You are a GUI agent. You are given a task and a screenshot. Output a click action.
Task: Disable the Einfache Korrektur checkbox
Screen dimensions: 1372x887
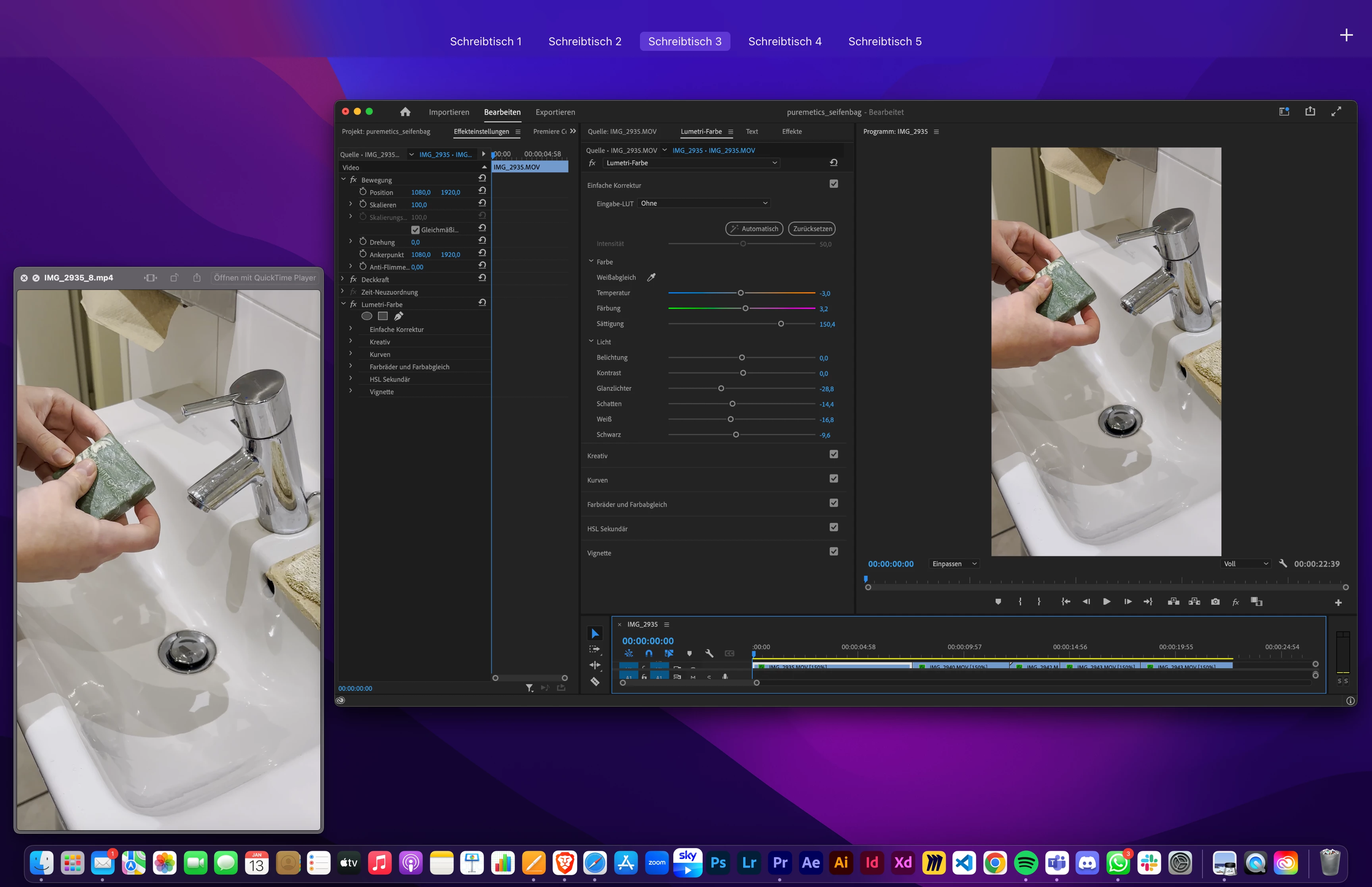(x=833, y=184)
